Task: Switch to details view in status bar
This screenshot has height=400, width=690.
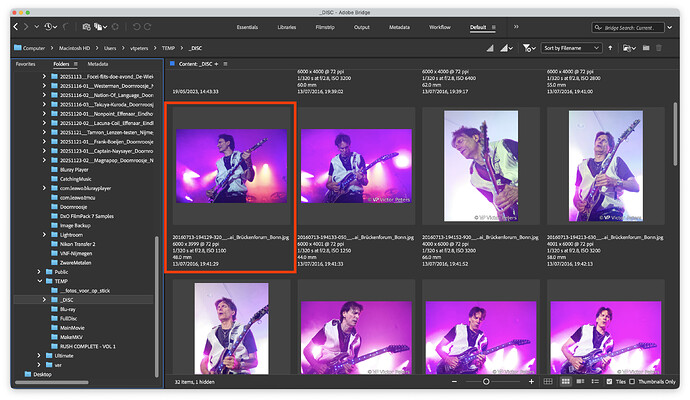Action: [580, 382]
